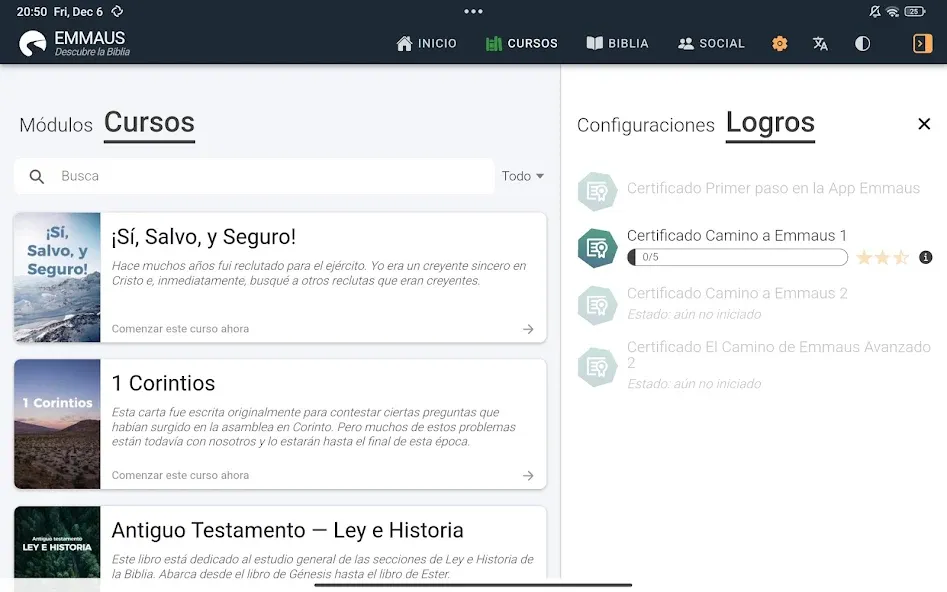Image resolution: width=947 pixels, height=592 pixels.
Task: Open the Emmaus logo home link
Action: [x=74, y=43]
